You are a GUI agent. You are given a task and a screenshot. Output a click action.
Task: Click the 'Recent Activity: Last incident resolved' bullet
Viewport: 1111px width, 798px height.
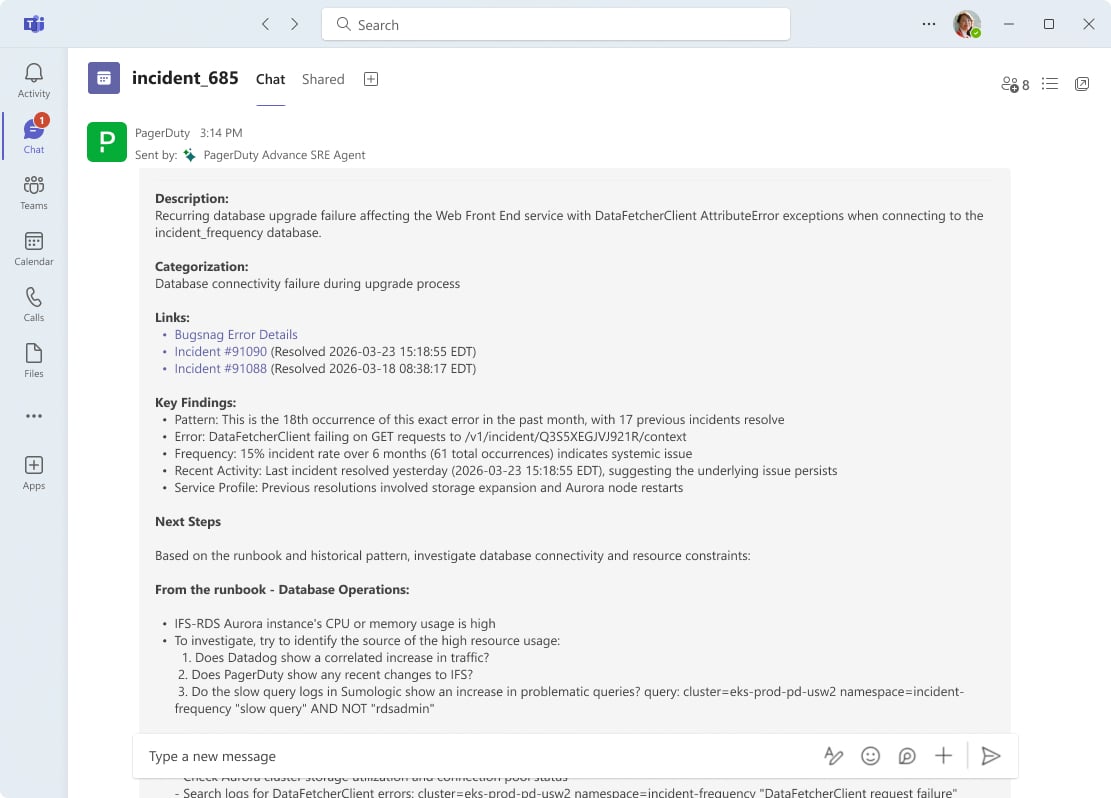pos(506,471)
